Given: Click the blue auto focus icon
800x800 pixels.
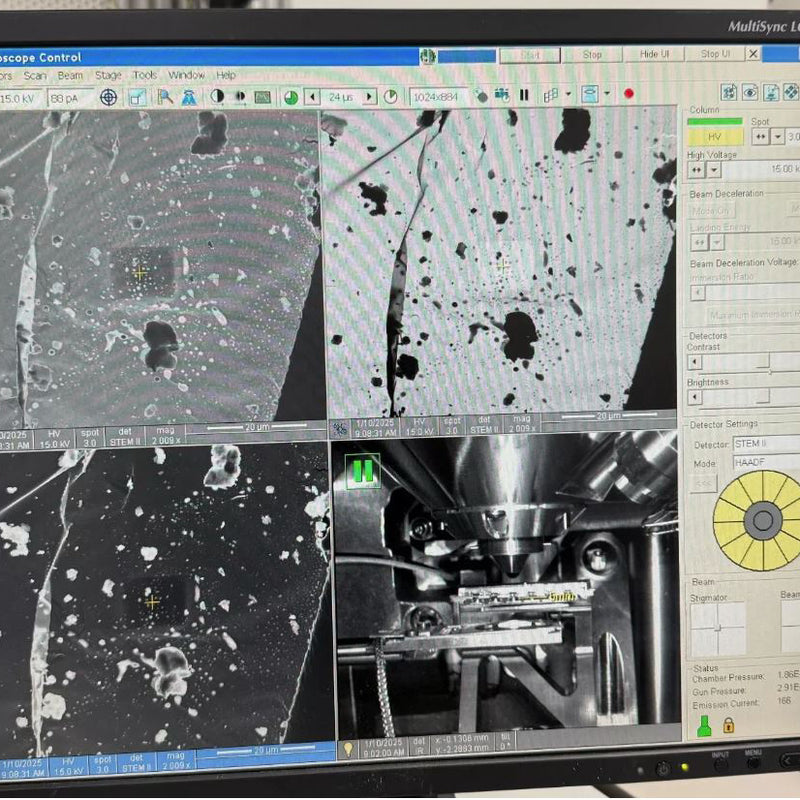Looking at the screenshot, I should [189, 97].
